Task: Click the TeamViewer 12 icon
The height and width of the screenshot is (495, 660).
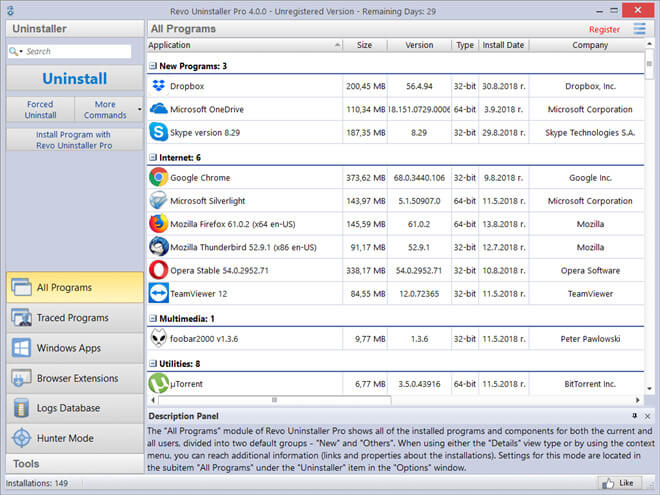Action: (158, 293)
